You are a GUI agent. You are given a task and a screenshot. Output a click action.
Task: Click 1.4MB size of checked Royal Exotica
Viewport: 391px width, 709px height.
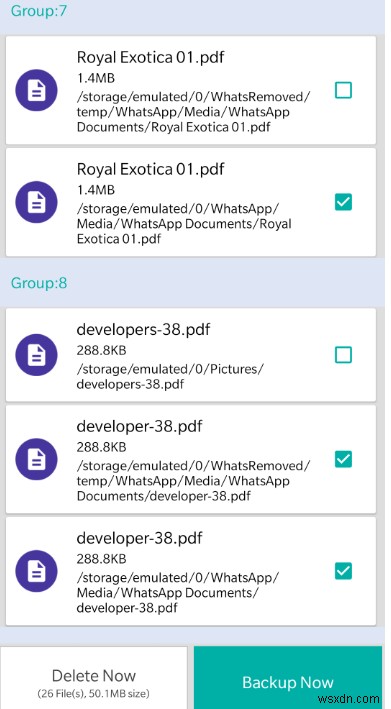95,190
